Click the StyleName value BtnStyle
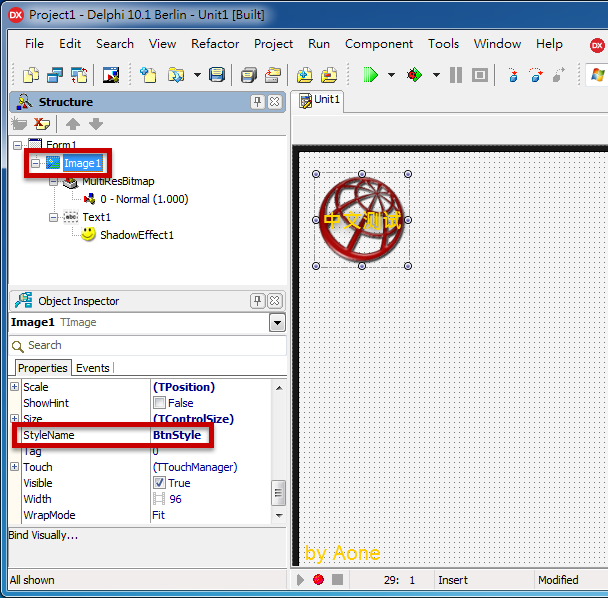The image size is (608, 598). click(177, 435)
